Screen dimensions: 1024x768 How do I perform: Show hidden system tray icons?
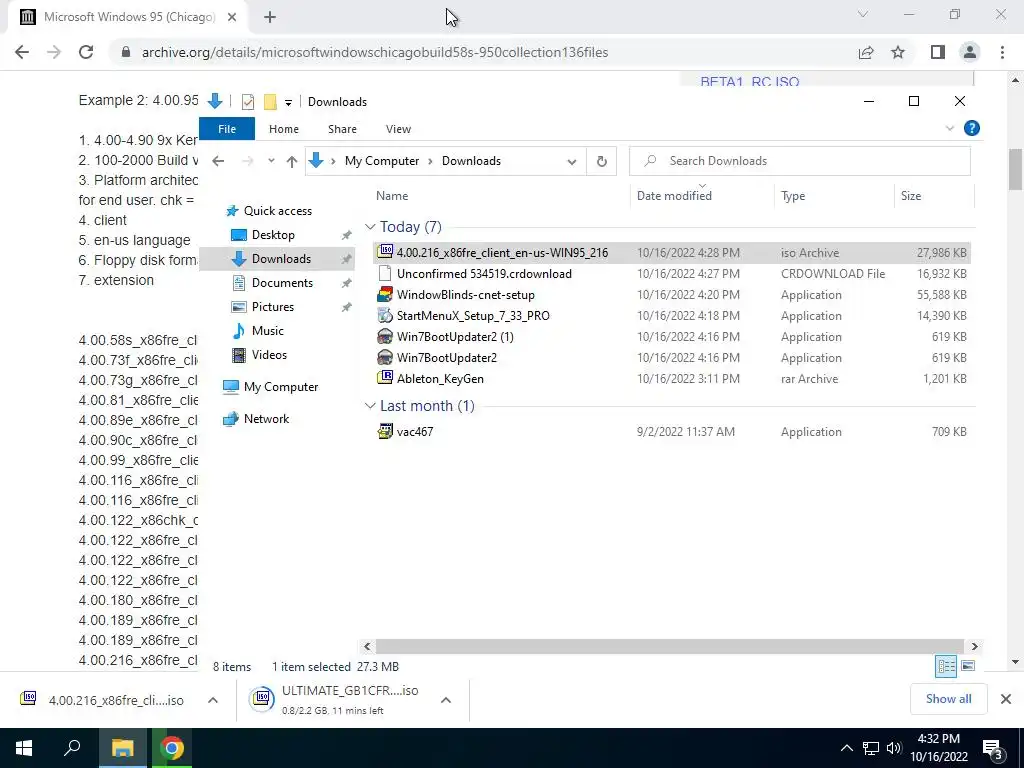click(846, 748)
